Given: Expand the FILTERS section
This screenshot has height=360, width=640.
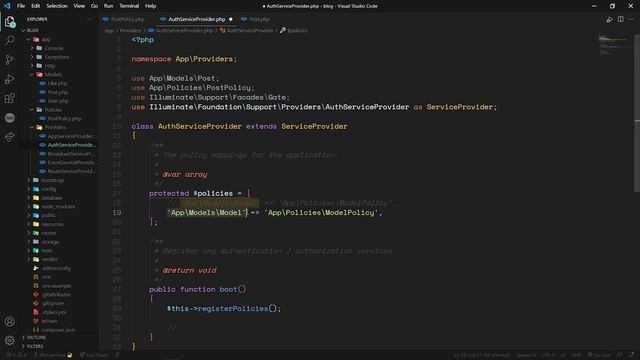Looking at the screenshot, I should point(36,346).
